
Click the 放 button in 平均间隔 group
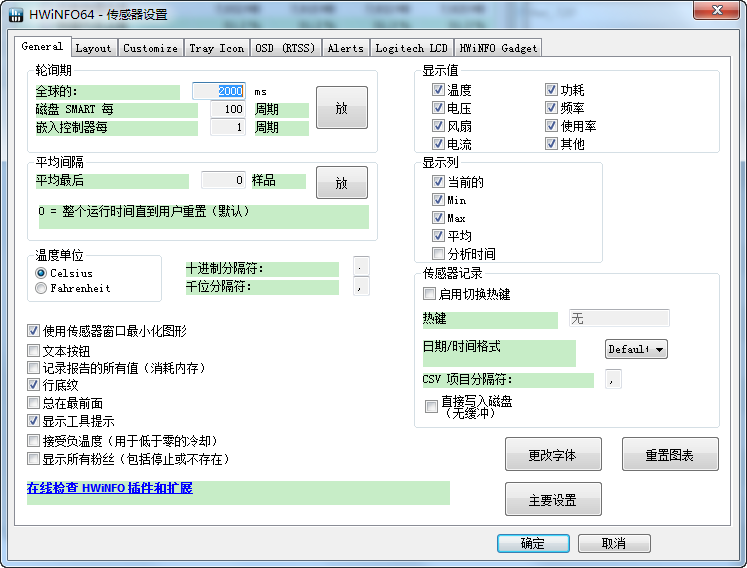point(342,183)
